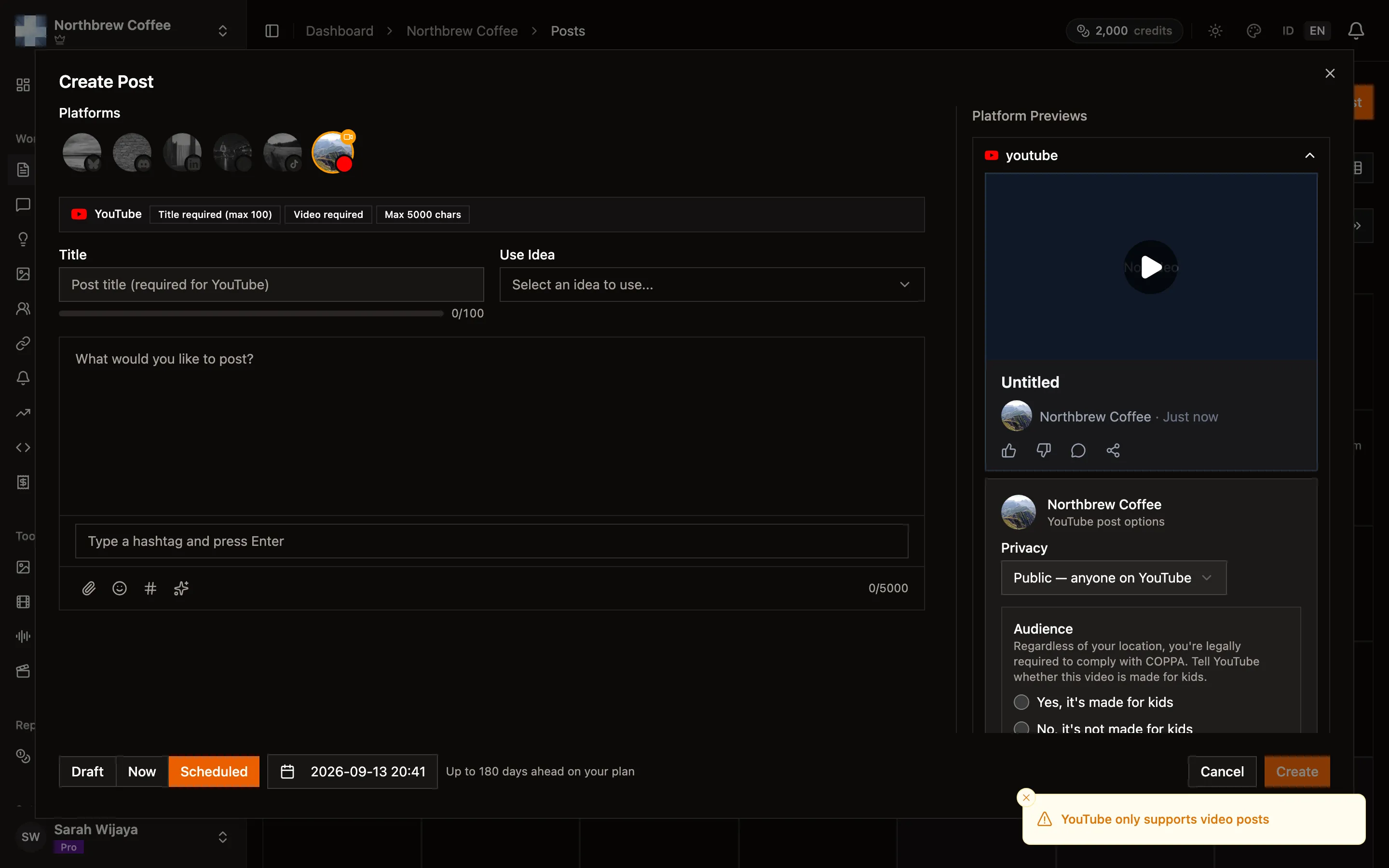Open the Privacy 'Public — anyone on YouTube' dropdown

(1114, 578)
